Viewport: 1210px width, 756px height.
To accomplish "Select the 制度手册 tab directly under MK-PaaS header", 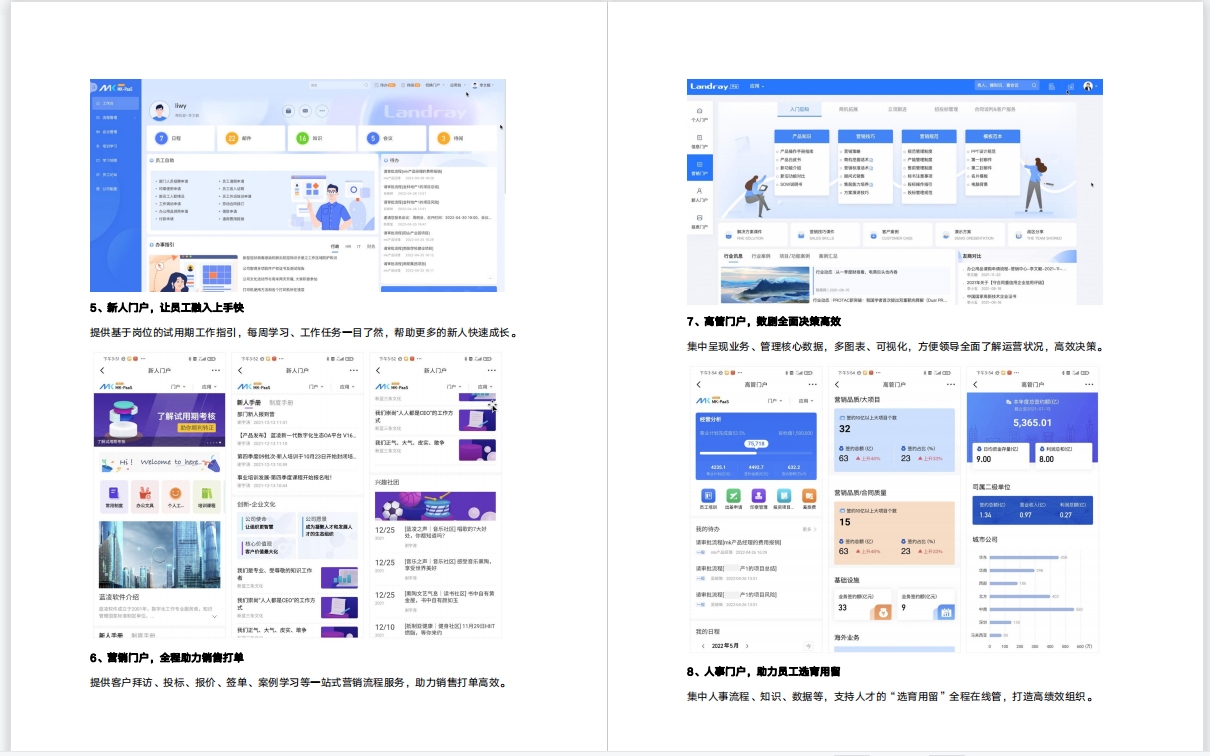I will point(281,402).
